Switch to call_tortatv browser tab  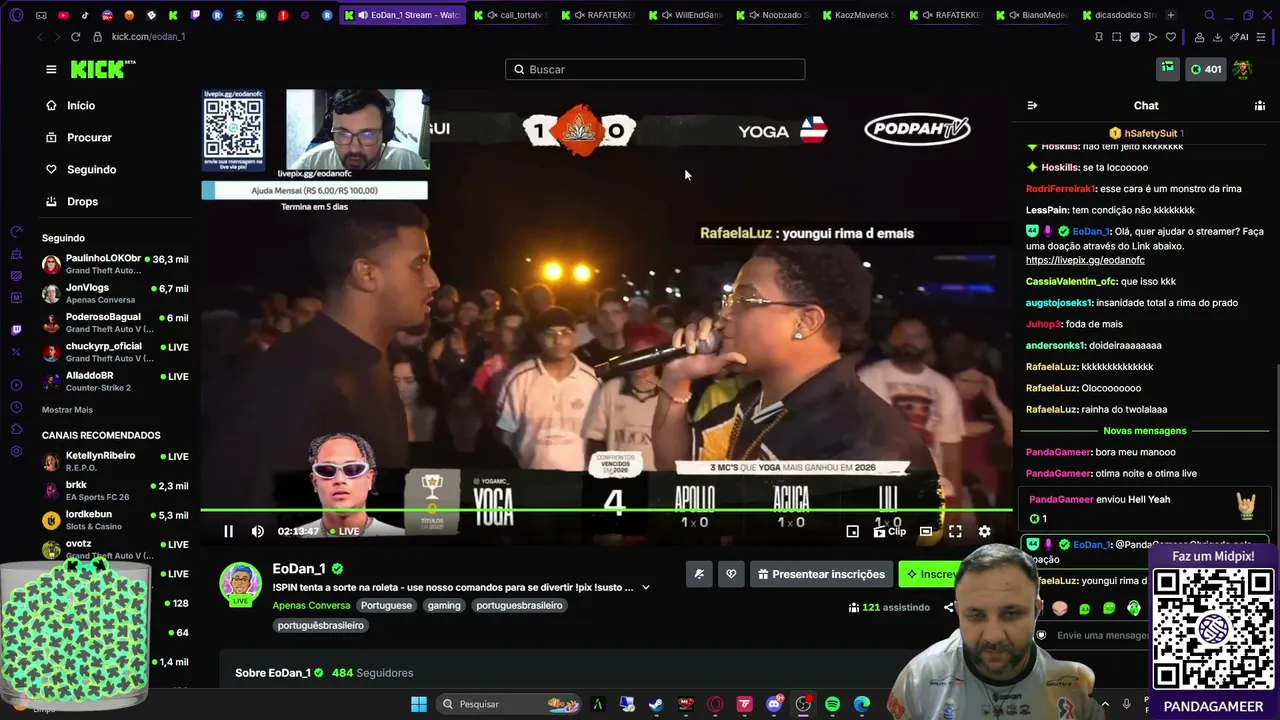511,15
